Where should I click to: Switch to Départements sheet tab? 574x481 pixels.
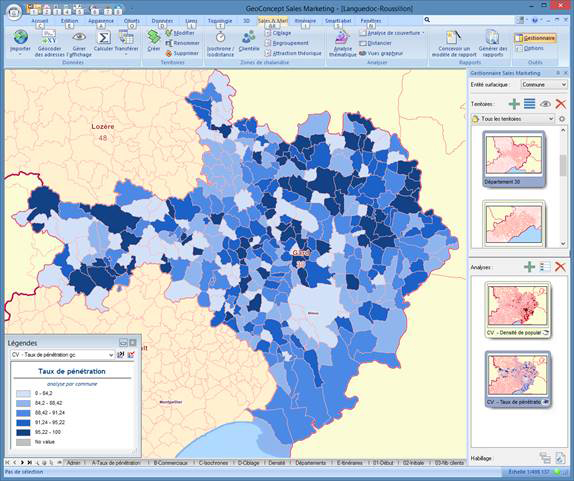pos(310,463)
